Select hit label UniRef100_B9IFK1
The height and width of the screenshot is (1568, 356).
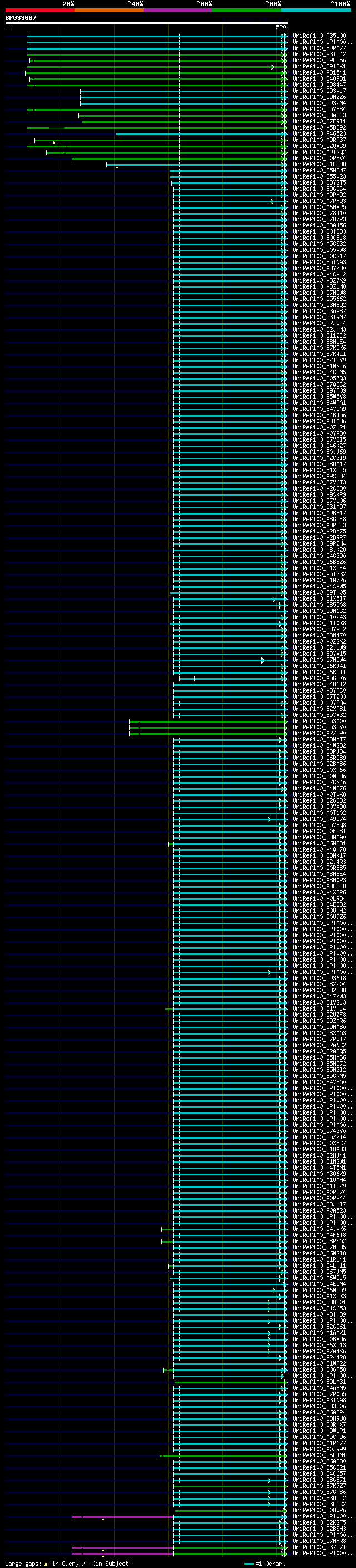pos(319,66)
